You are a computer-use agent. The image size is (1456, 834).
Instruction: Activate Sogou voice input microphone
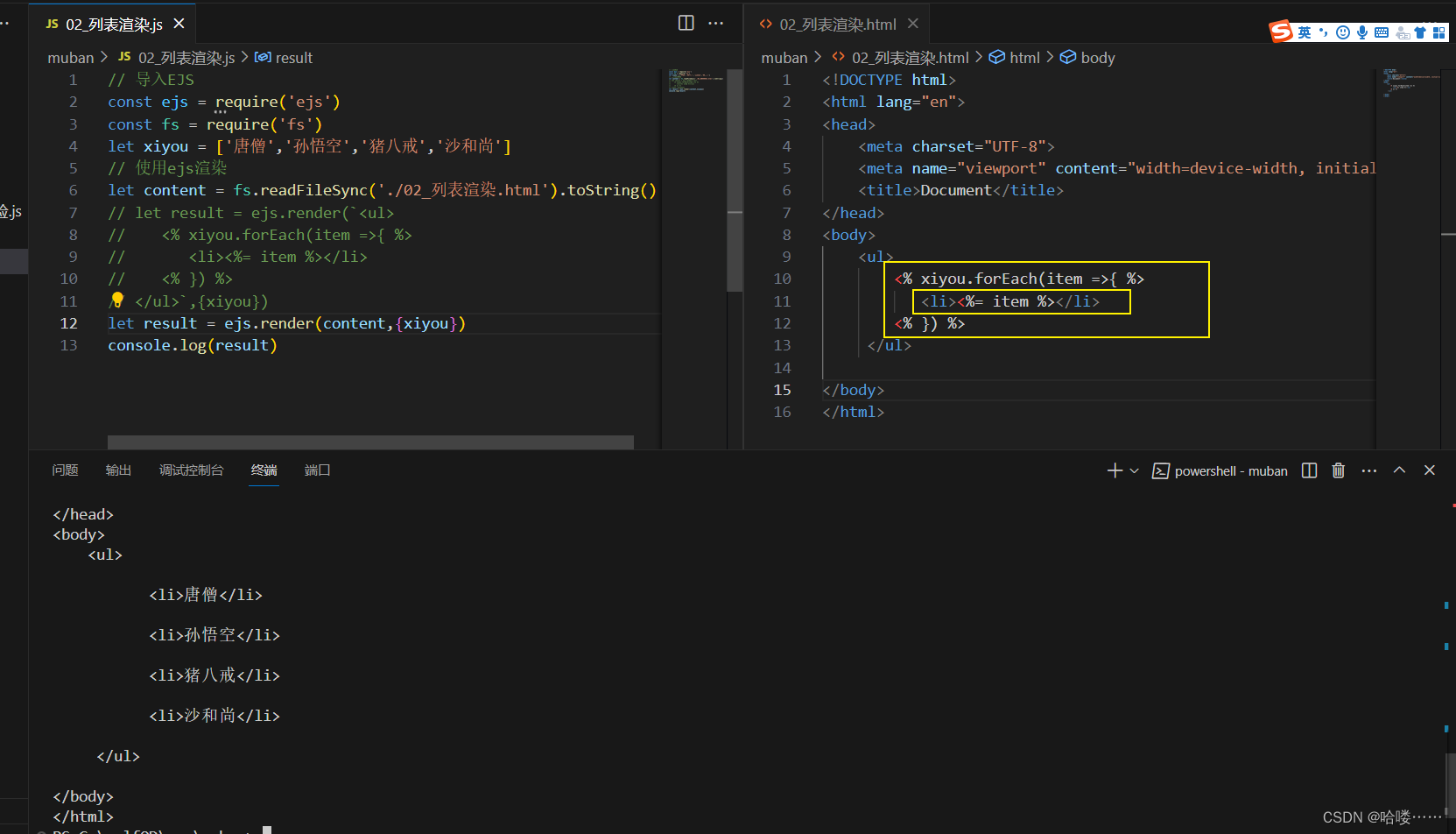[1362, 32]
